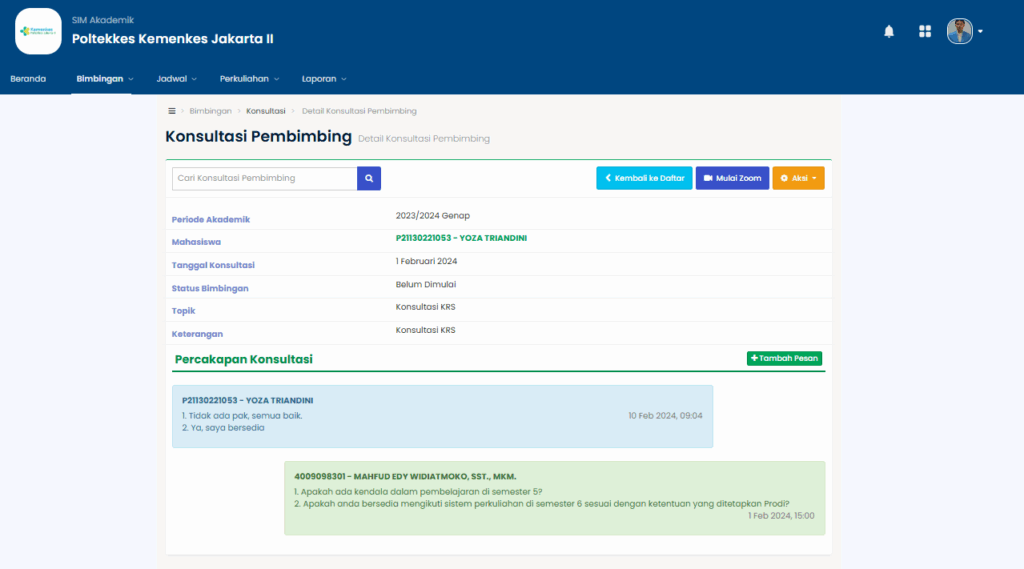Click the dropdown caret beside profile avatar

coord(981,32)
